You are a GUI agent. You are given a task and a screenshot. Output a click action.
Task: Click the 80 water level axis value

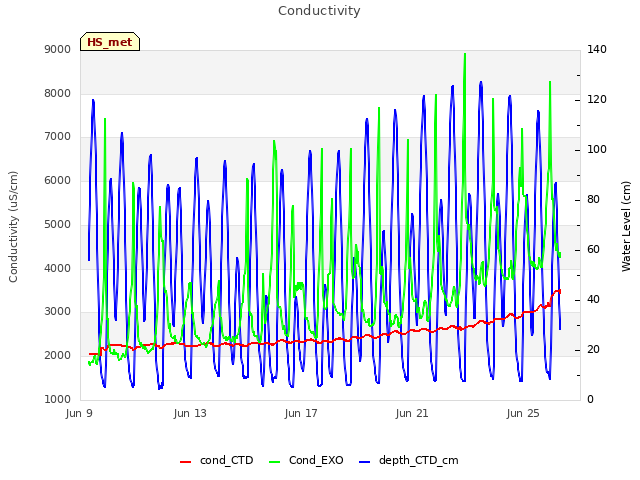pyautogui.click(x=593, y=200)
